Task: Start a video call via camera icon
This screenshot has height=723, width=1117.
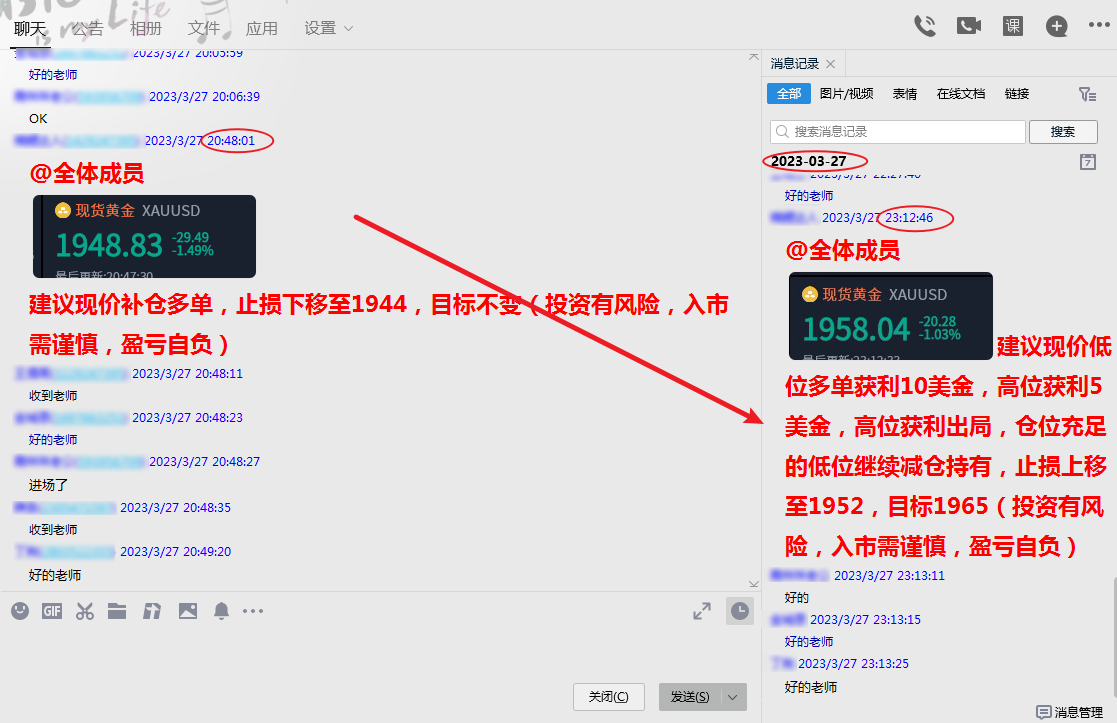Action: [x=969, y=26]
